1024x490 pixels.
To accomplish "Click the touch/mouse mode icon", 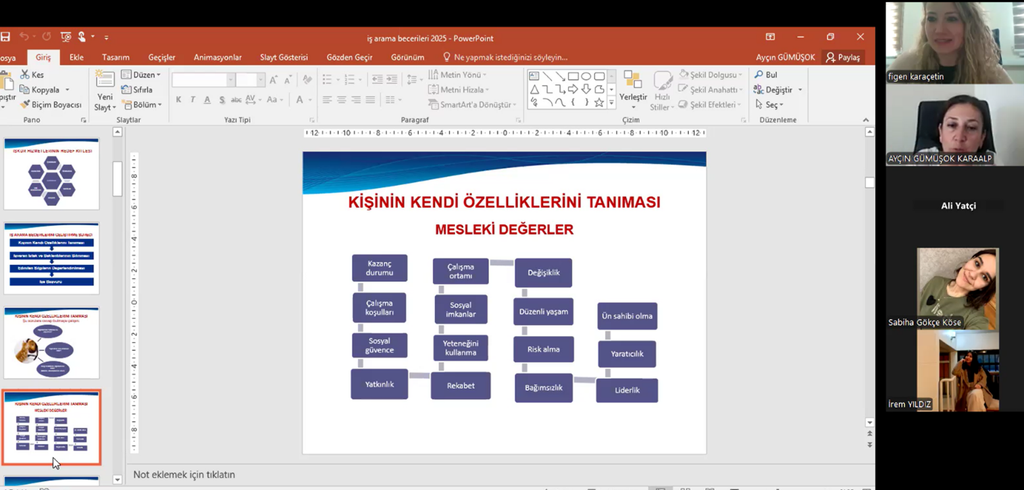I will [82, 37].
